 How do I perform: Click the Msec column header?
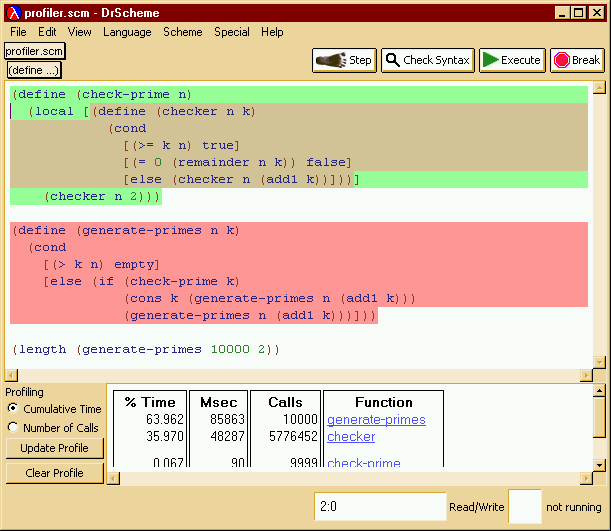tap(219, 402)
